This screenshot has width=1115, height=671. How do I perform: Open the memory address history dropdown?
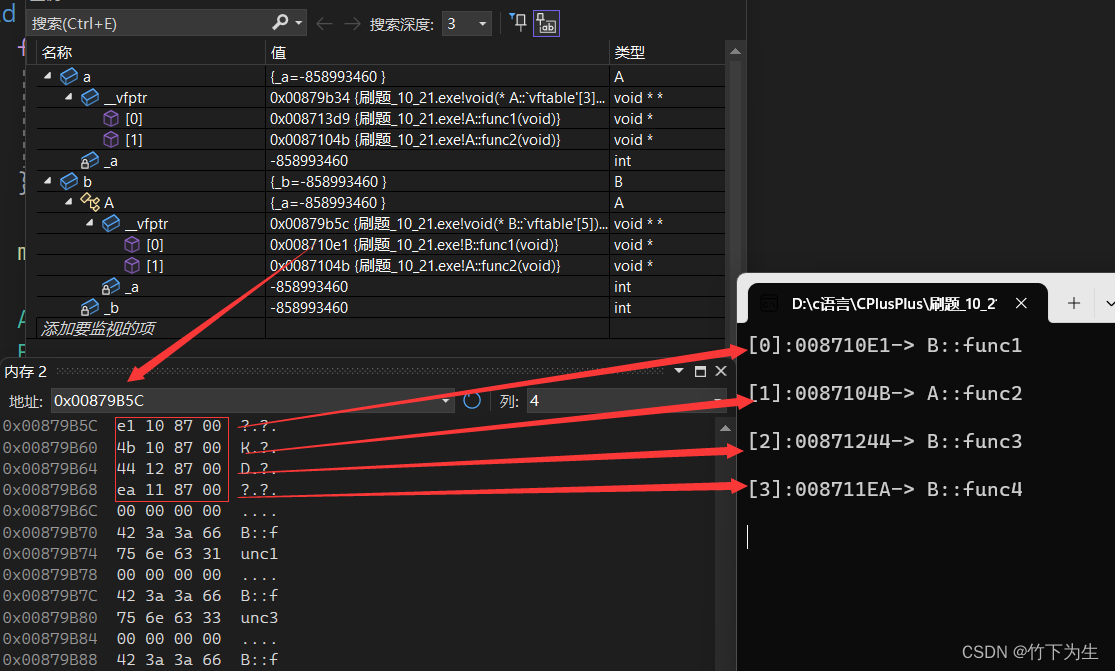[446, 401]
